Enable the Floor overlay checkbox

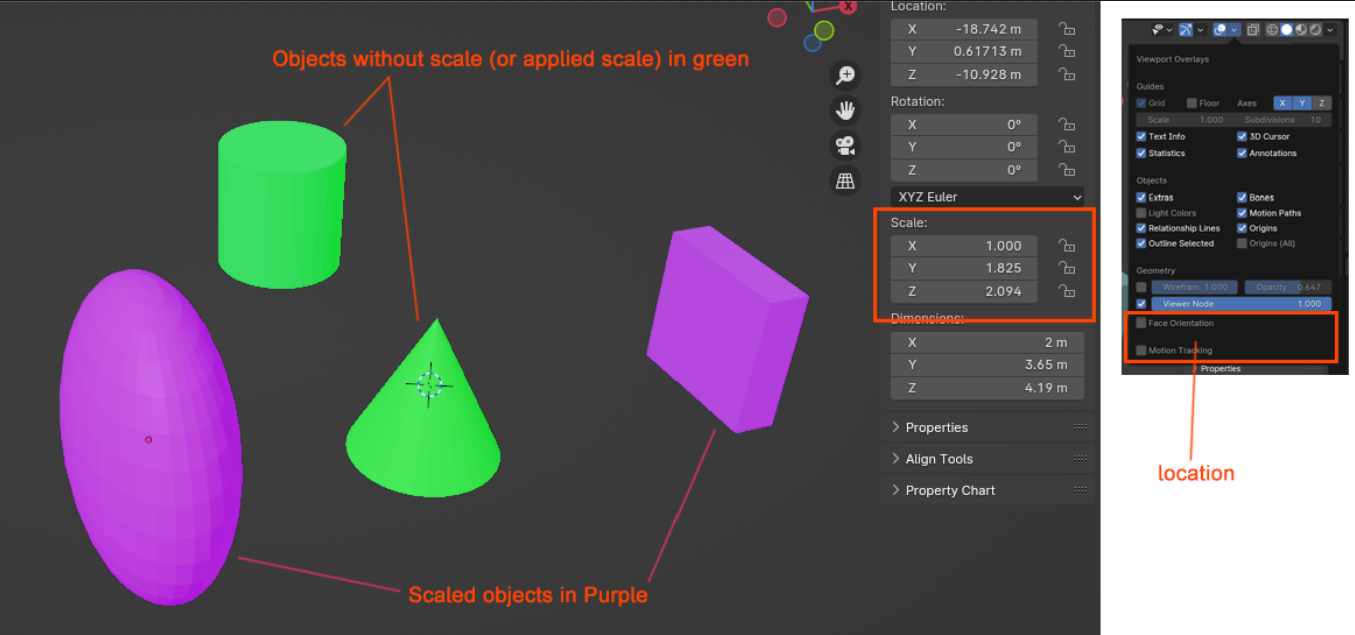pyautogui.click(x=1192, y=103)
